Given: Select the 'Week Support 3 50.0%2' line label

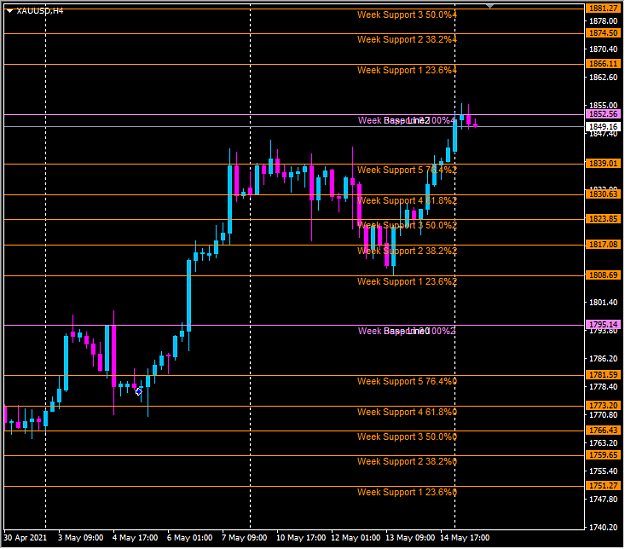Looking at the screenshot, I should pyautogui.click(x=407, y=226).
